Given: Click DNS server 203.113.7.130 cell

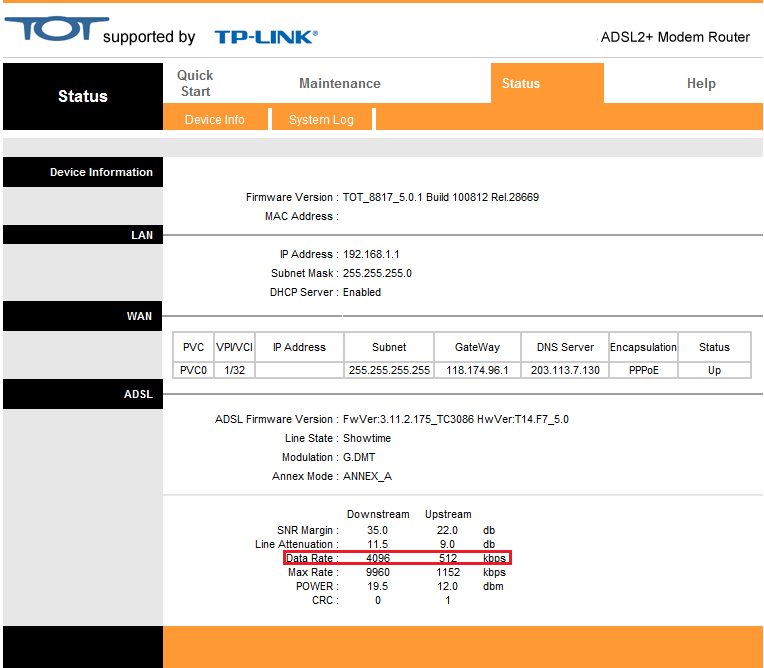Looking at the screenshot, I should point(565,370).
